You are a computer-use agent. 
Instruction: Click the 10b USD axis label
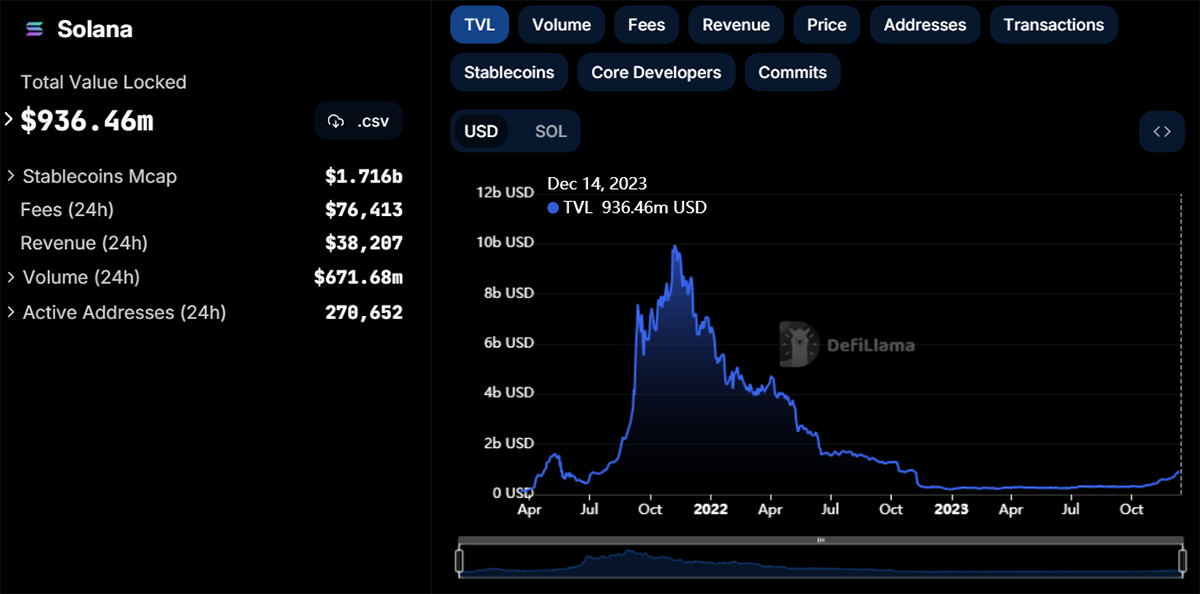pos(505,242)
